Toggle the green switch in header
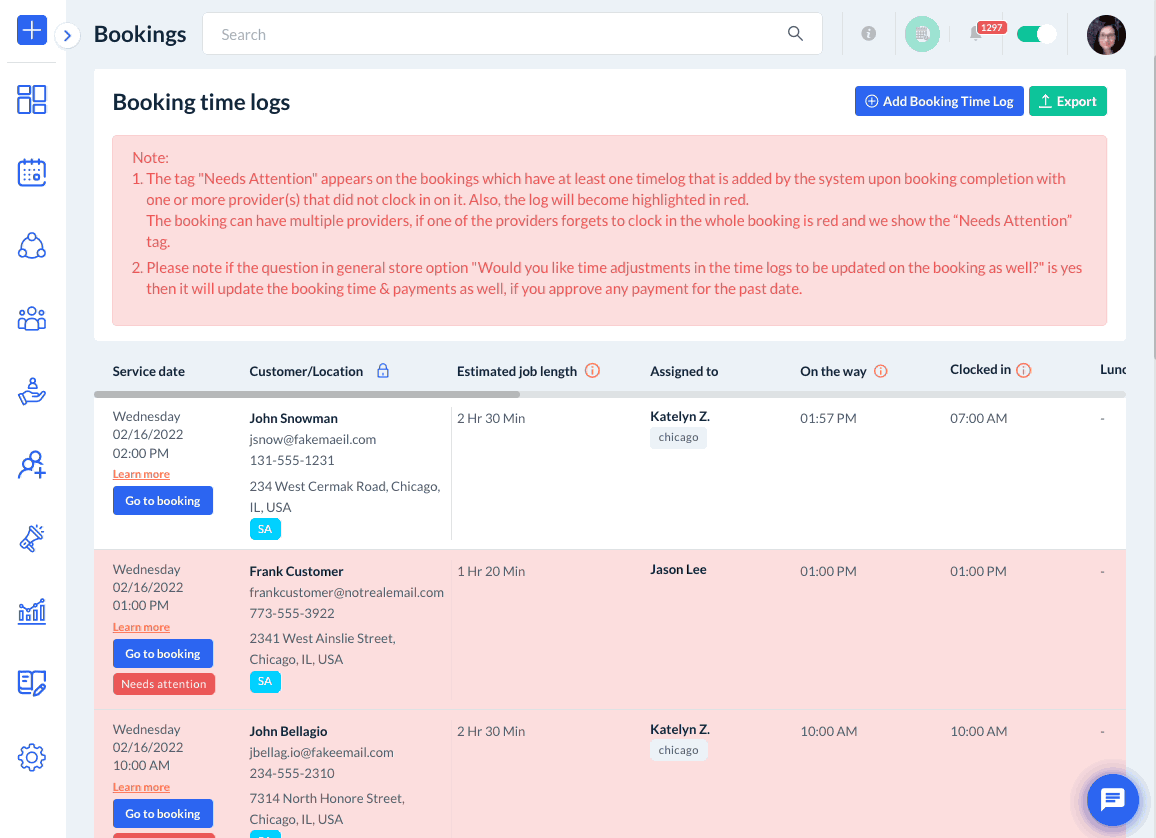The image size is (1156, 838). point(1036,34)
